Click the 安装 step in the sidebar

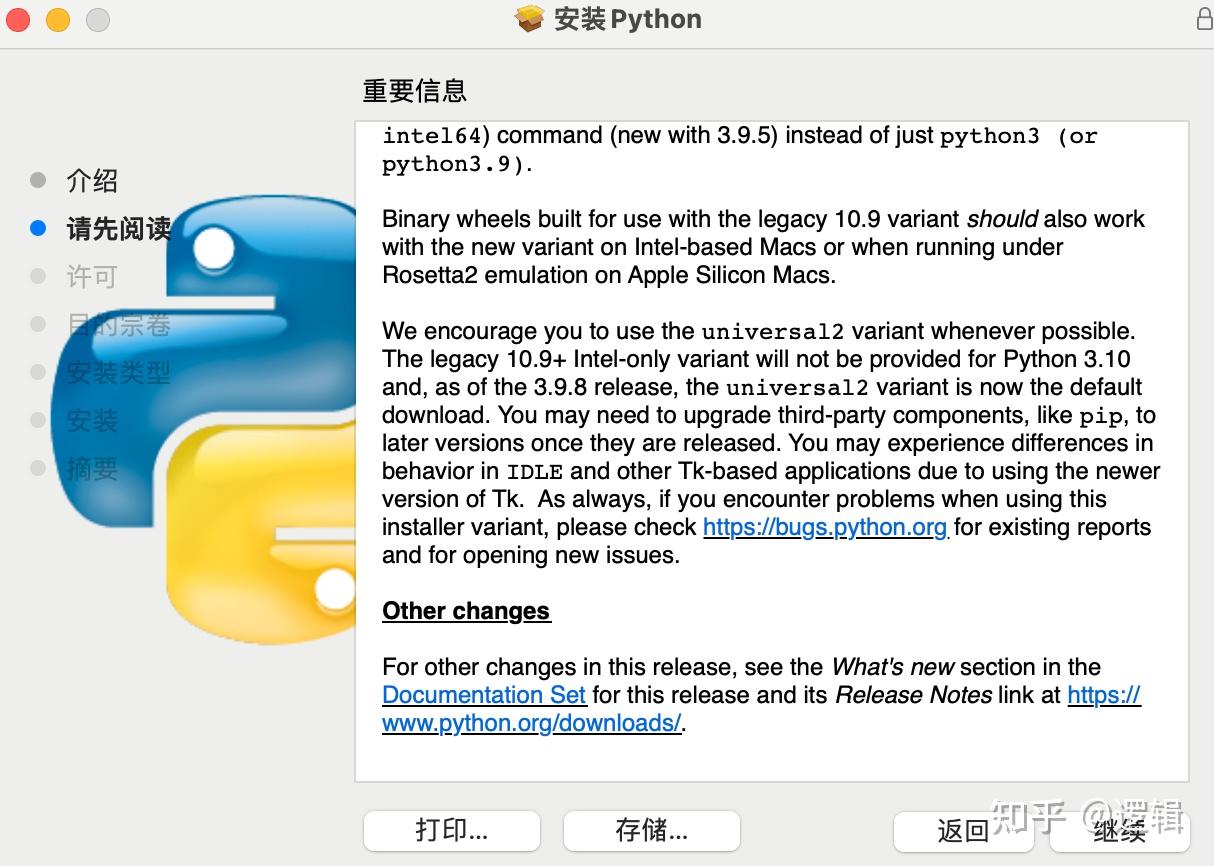[x=91, y=421]
